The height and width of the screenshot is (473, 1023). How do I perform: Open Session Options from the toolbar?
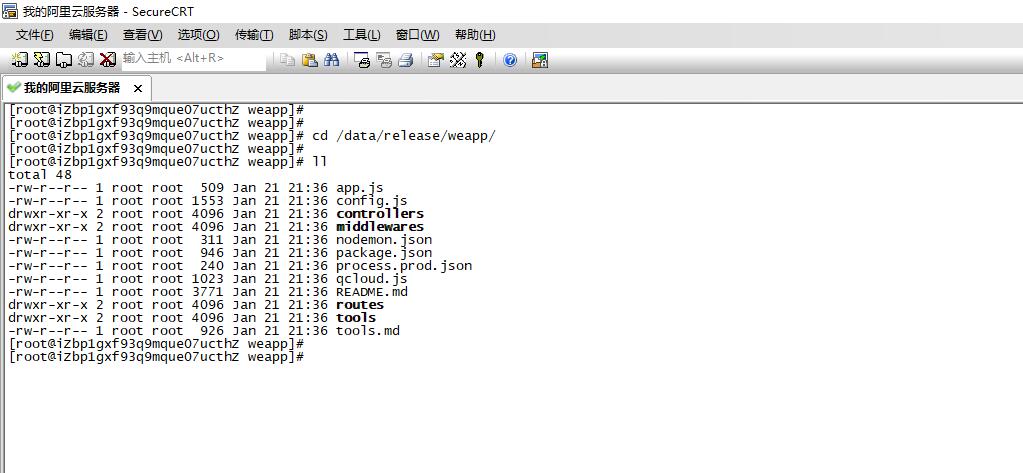435,60
